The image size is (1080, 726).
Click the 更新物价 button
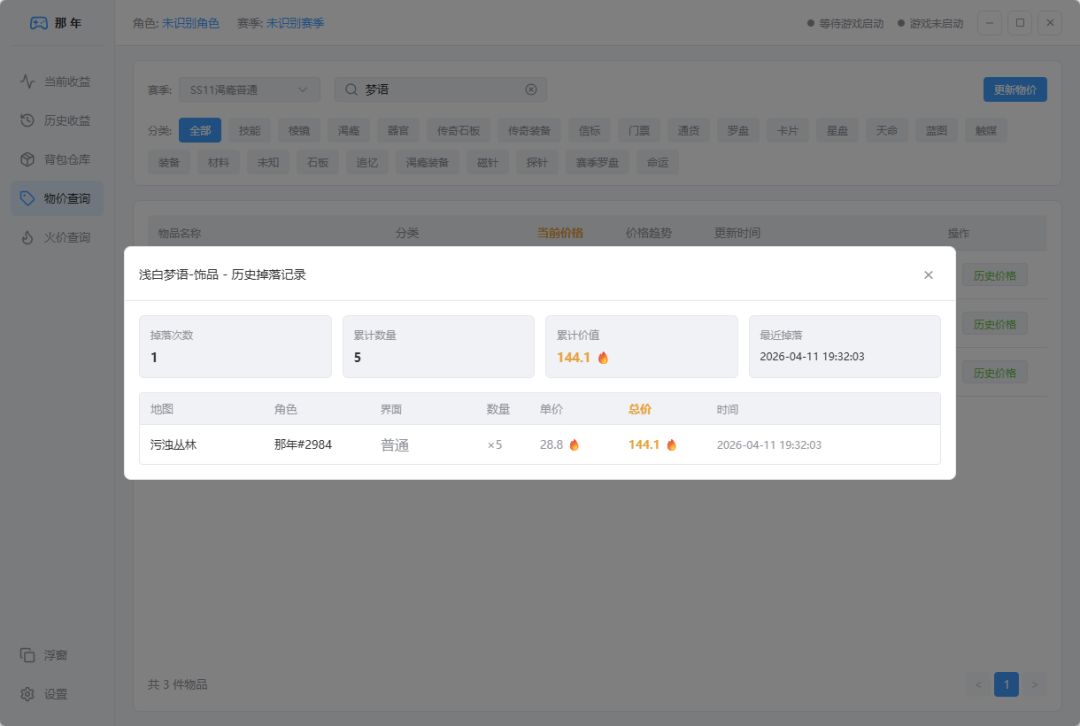1015,90
